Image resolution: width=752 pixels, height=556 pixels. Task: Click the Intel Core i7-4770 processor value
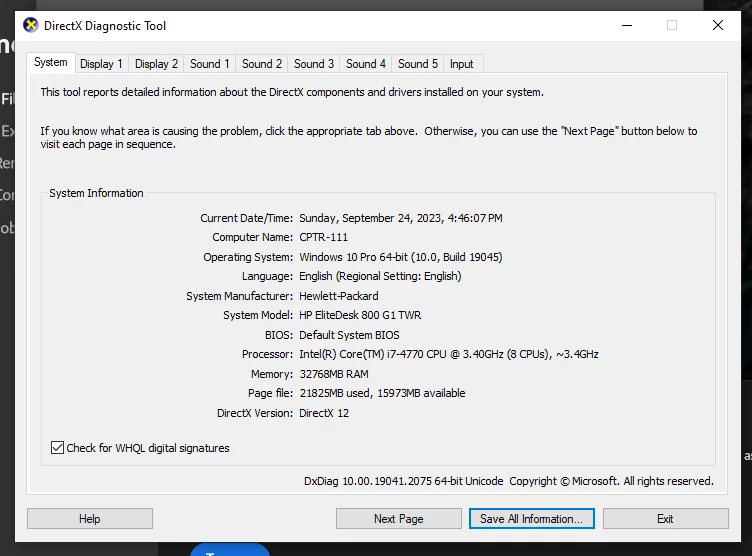[x=449, y=354]
